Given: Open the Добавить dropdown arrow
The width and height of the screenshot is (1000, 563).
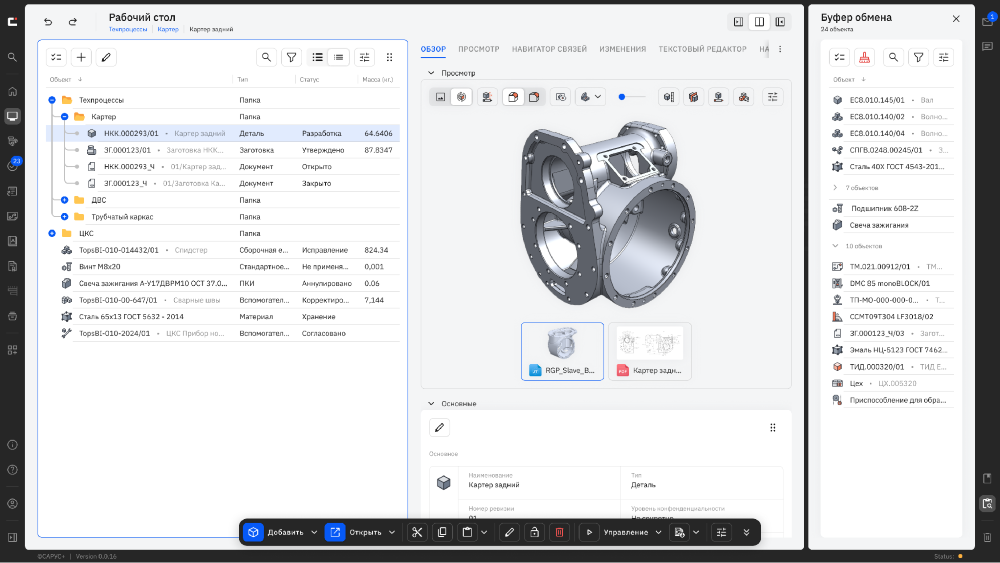Looking at the screenshot, I should click(x=314, y=532).
